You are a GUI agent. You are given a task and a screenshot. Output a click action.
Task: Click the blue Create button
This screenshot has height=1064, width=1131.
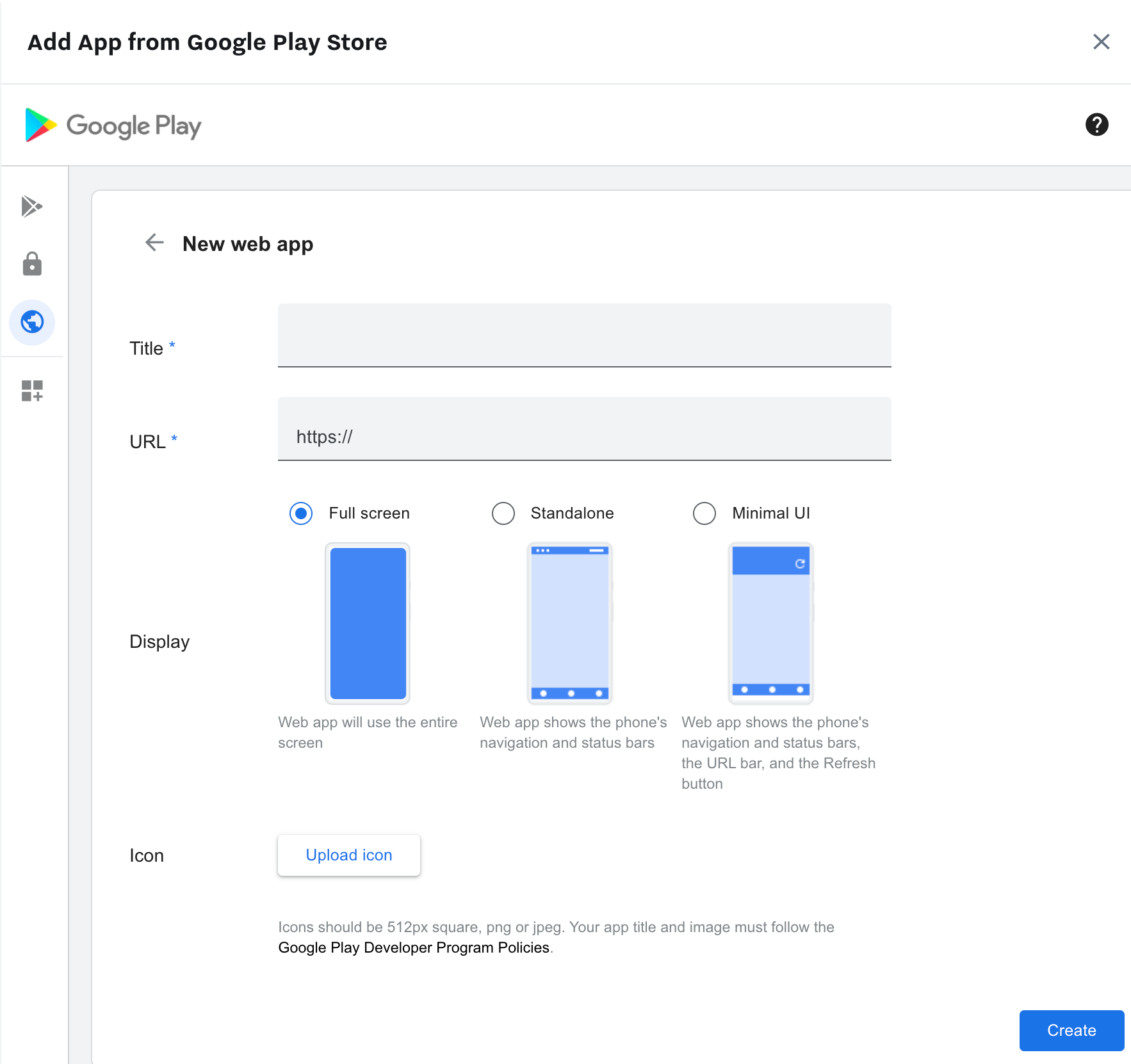pos(1071,1030)
